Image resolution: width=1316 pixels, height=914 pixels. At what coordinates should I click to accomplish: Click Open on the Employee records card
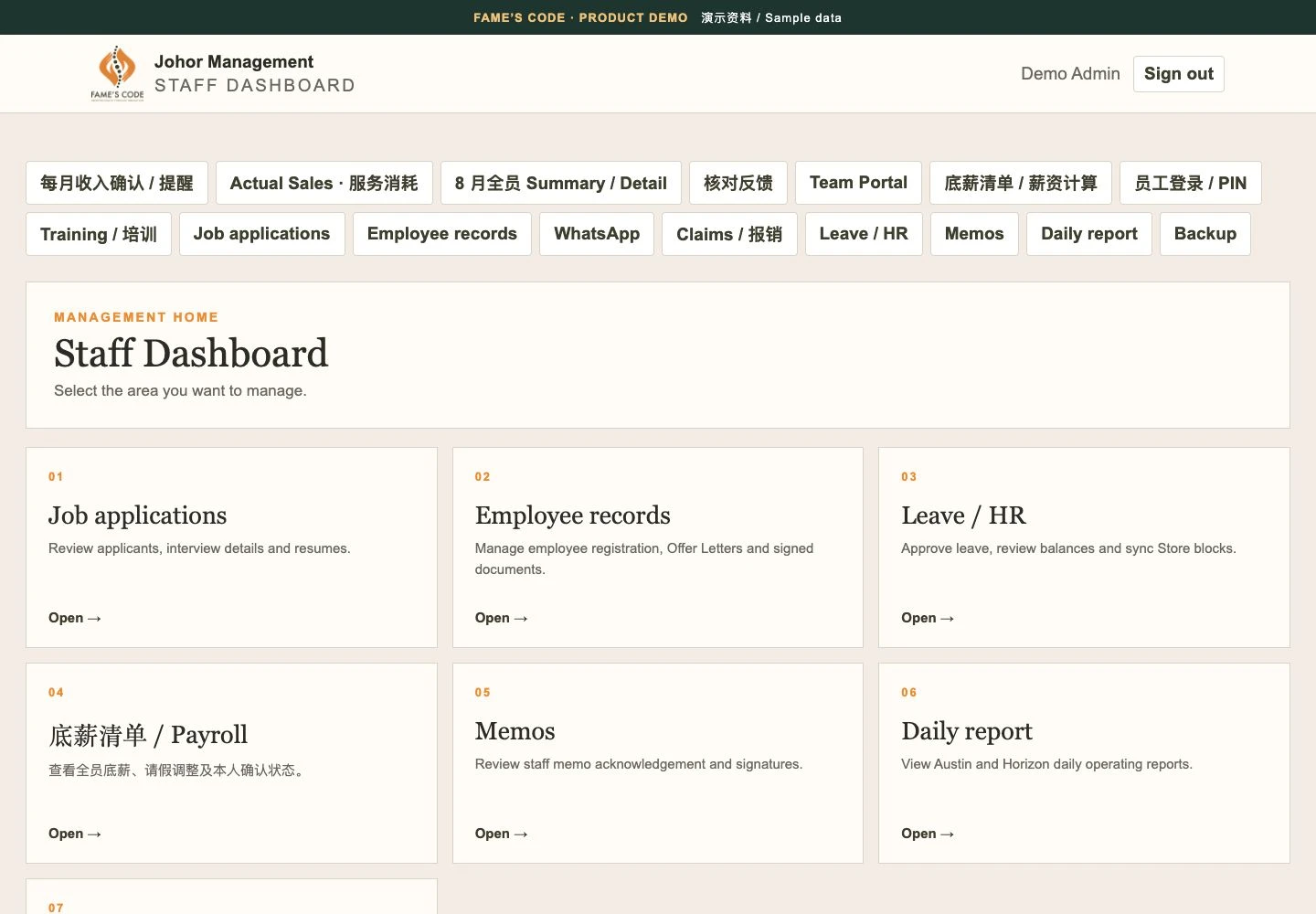502,618
